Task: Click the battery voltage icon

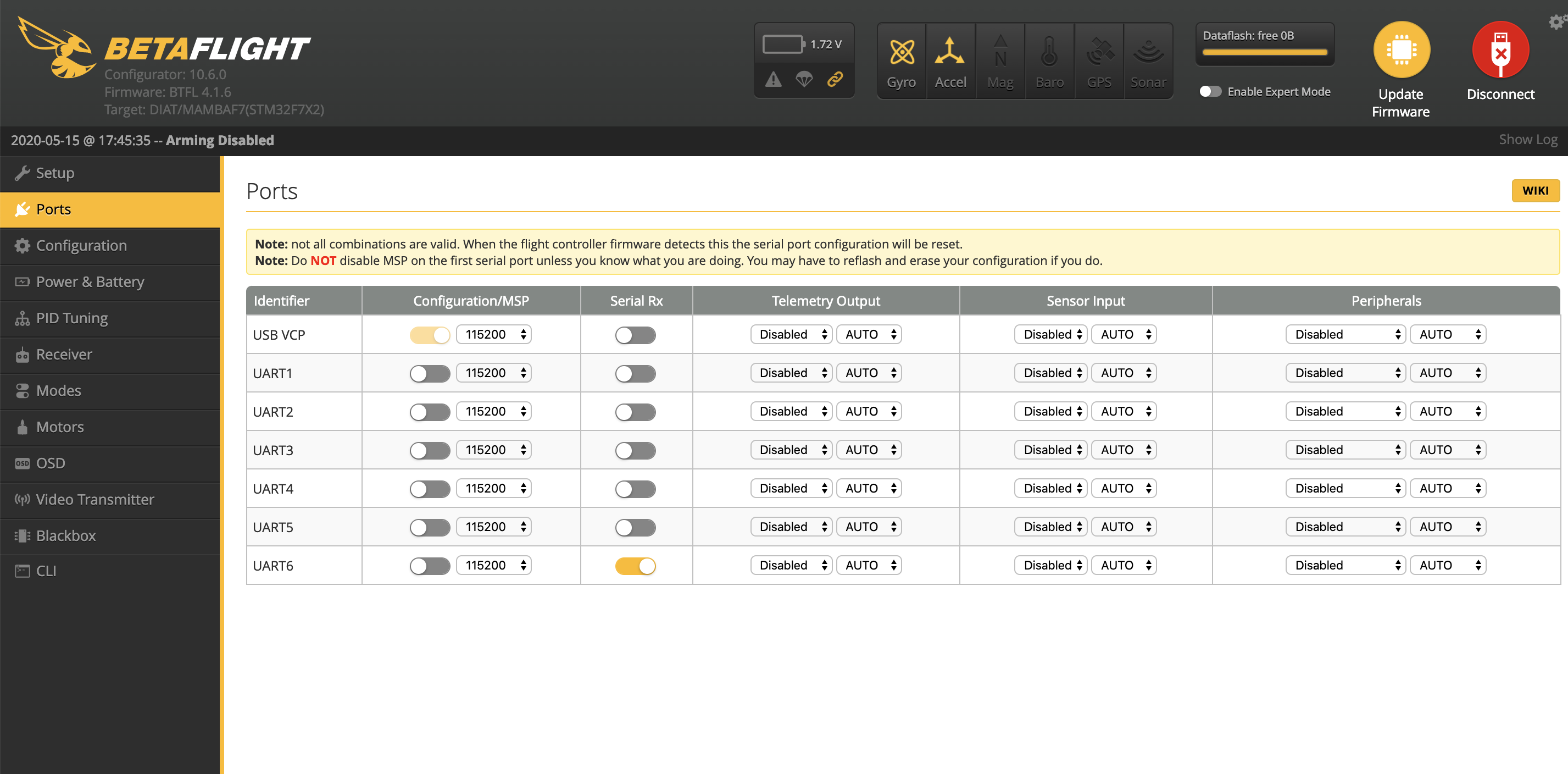Action: pos(784,45)
